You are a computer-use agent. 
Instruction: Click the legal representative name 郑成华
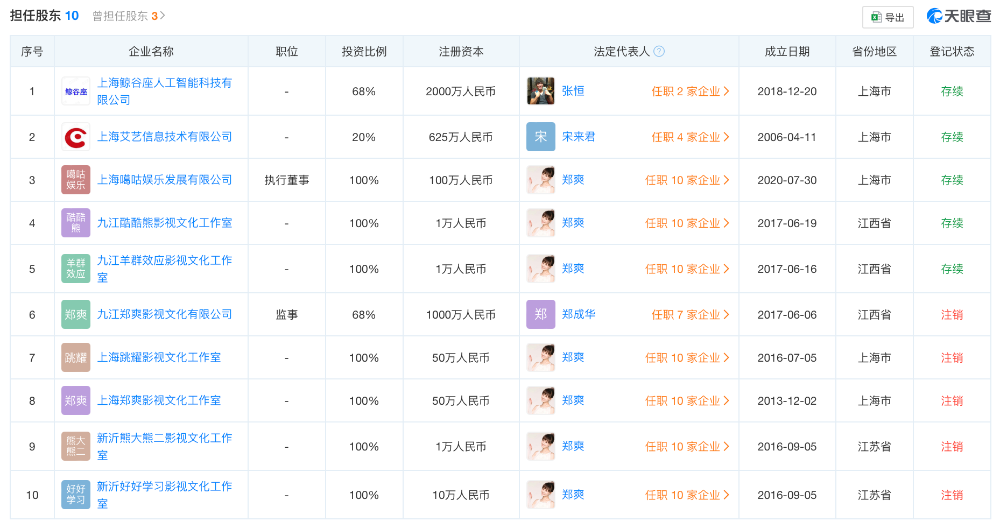578,315
